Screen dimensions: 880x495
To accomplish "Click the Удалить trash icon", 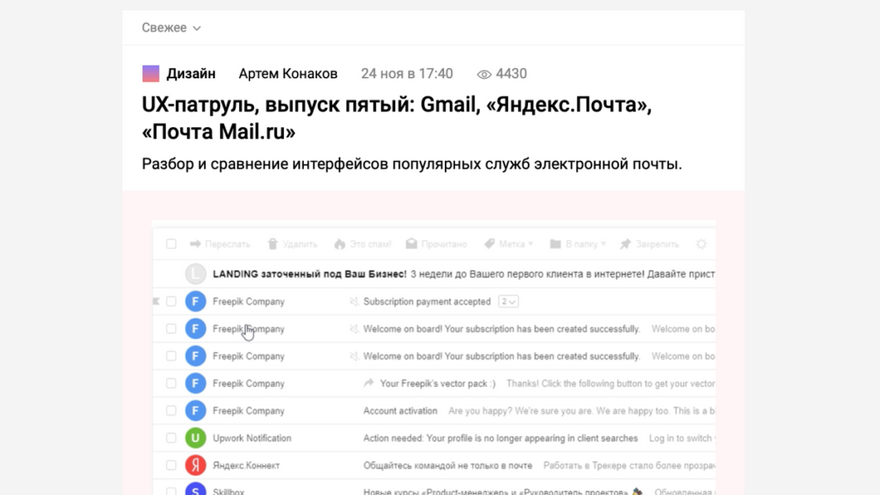I will pyautogui.click(x=273, y=244).
